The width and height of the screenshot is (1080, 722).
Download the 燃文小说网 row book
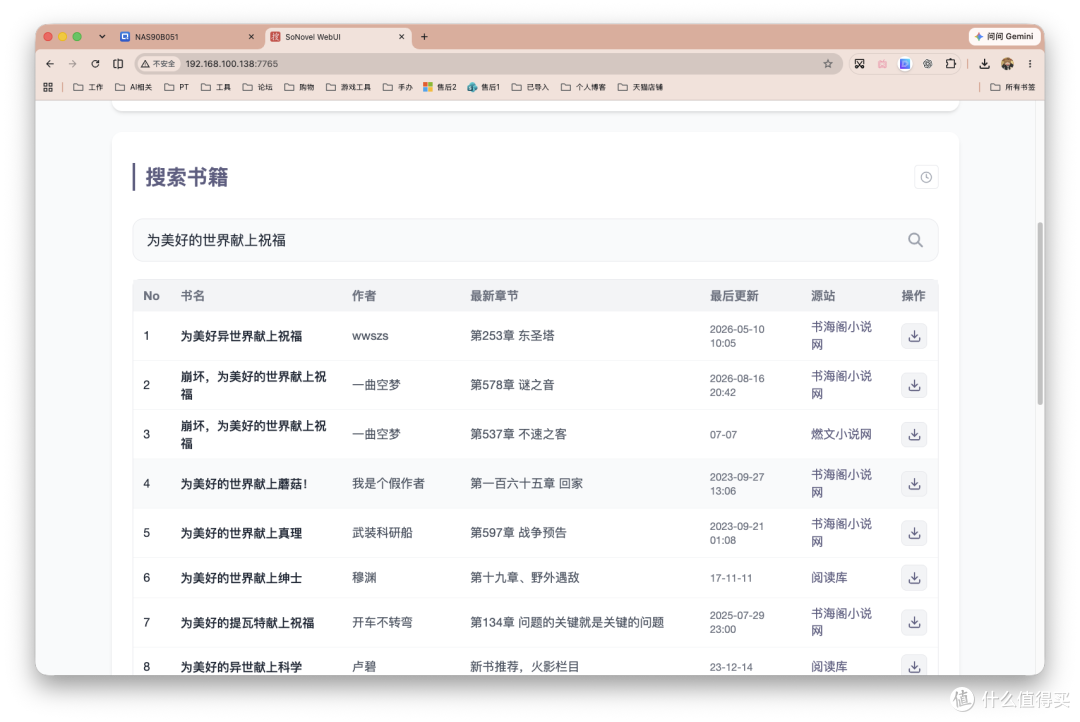913,435
